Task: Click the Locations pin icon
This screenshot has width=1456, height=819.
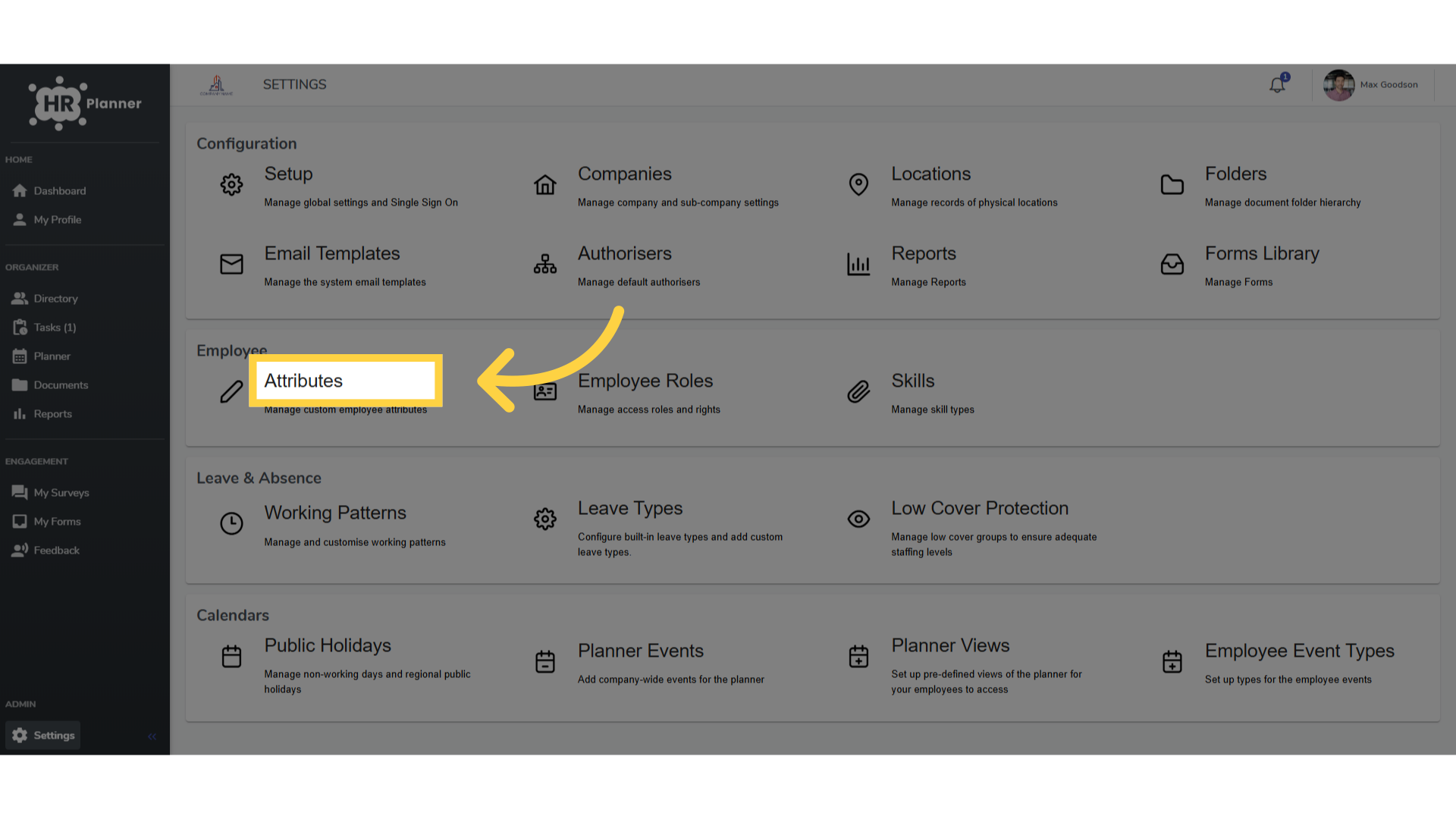Action: coord(858,184)
